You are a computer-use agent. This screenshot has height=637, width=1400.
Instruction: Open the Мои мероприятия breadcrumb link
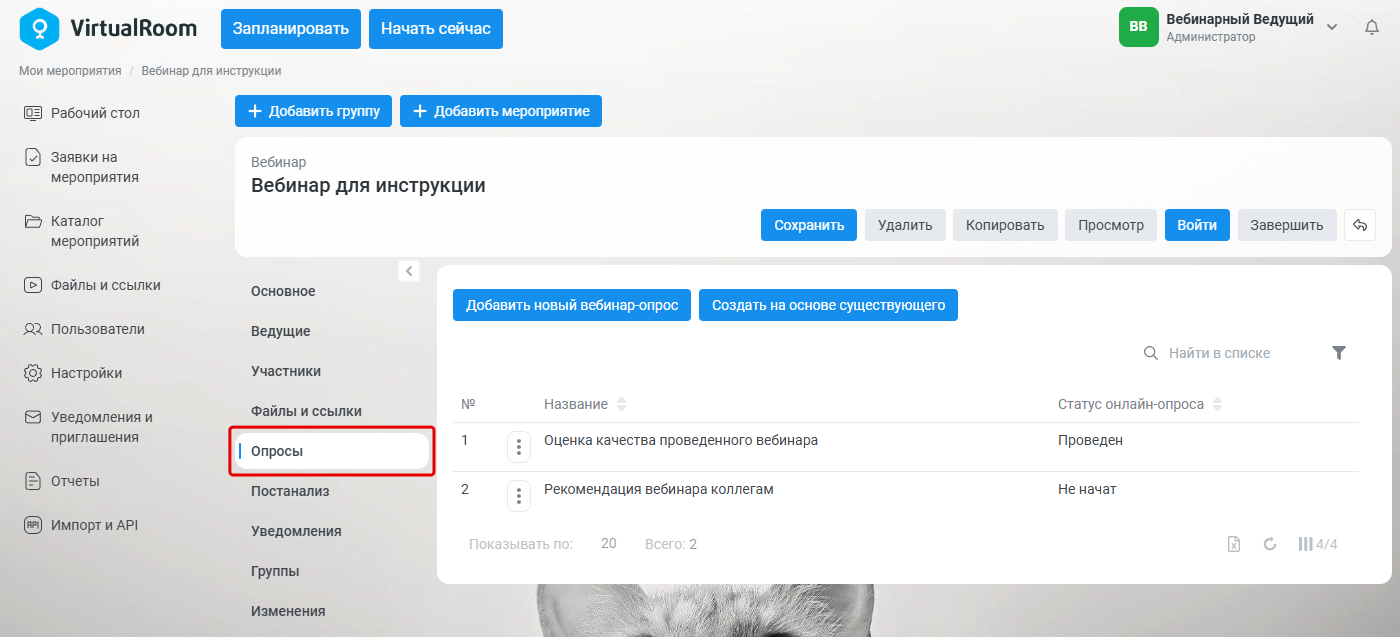pos(70,71)
